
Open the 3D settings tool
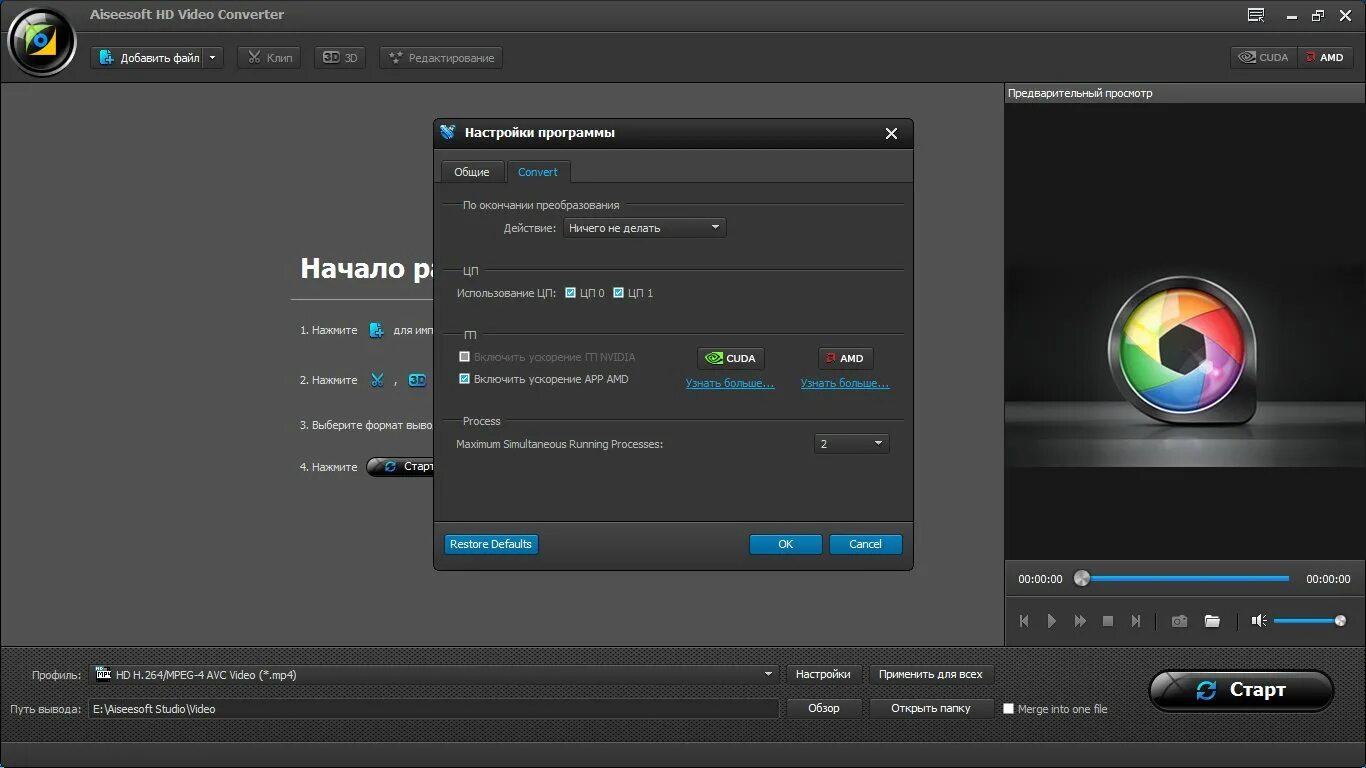coord(340,58)
